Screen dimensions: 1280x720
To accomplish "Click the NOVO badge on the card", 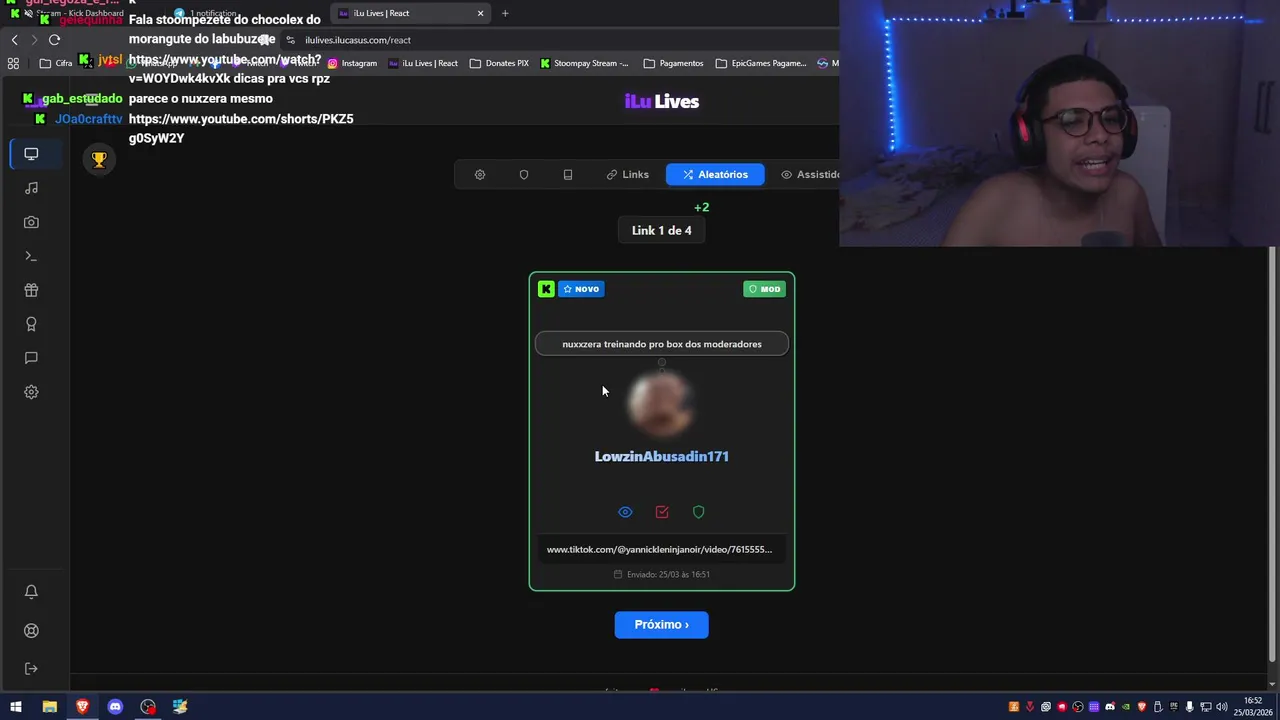I will coord(581,289).
